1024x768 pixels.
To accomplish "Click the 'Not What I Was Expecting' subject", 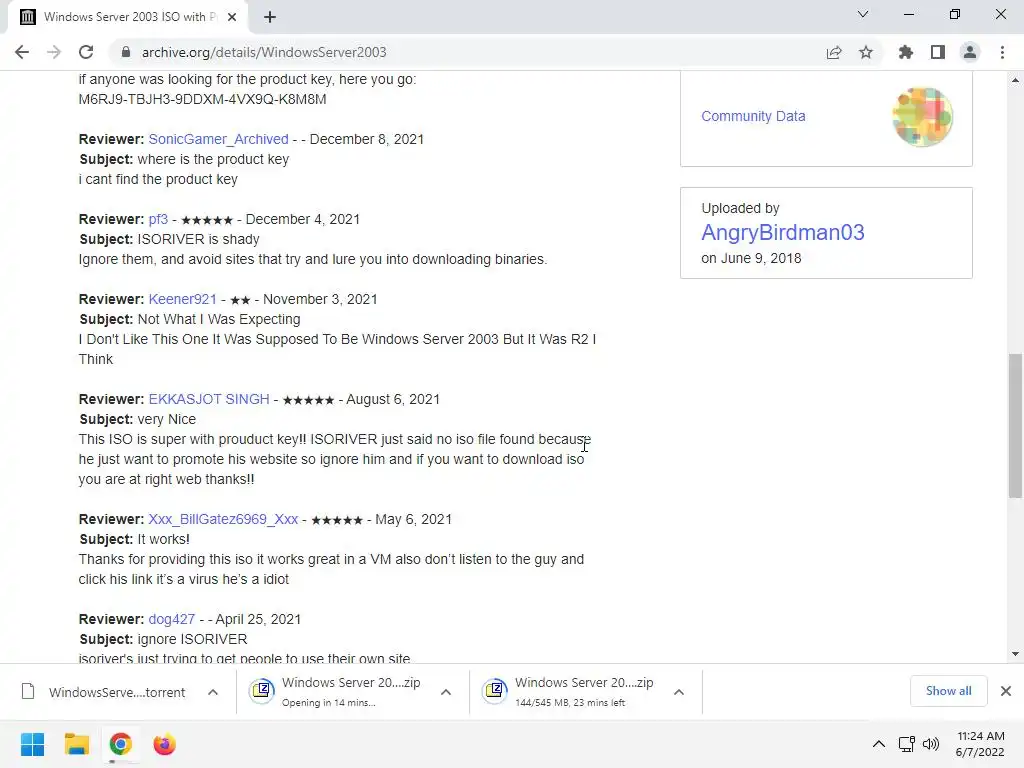I will click(x=219, y=319).
